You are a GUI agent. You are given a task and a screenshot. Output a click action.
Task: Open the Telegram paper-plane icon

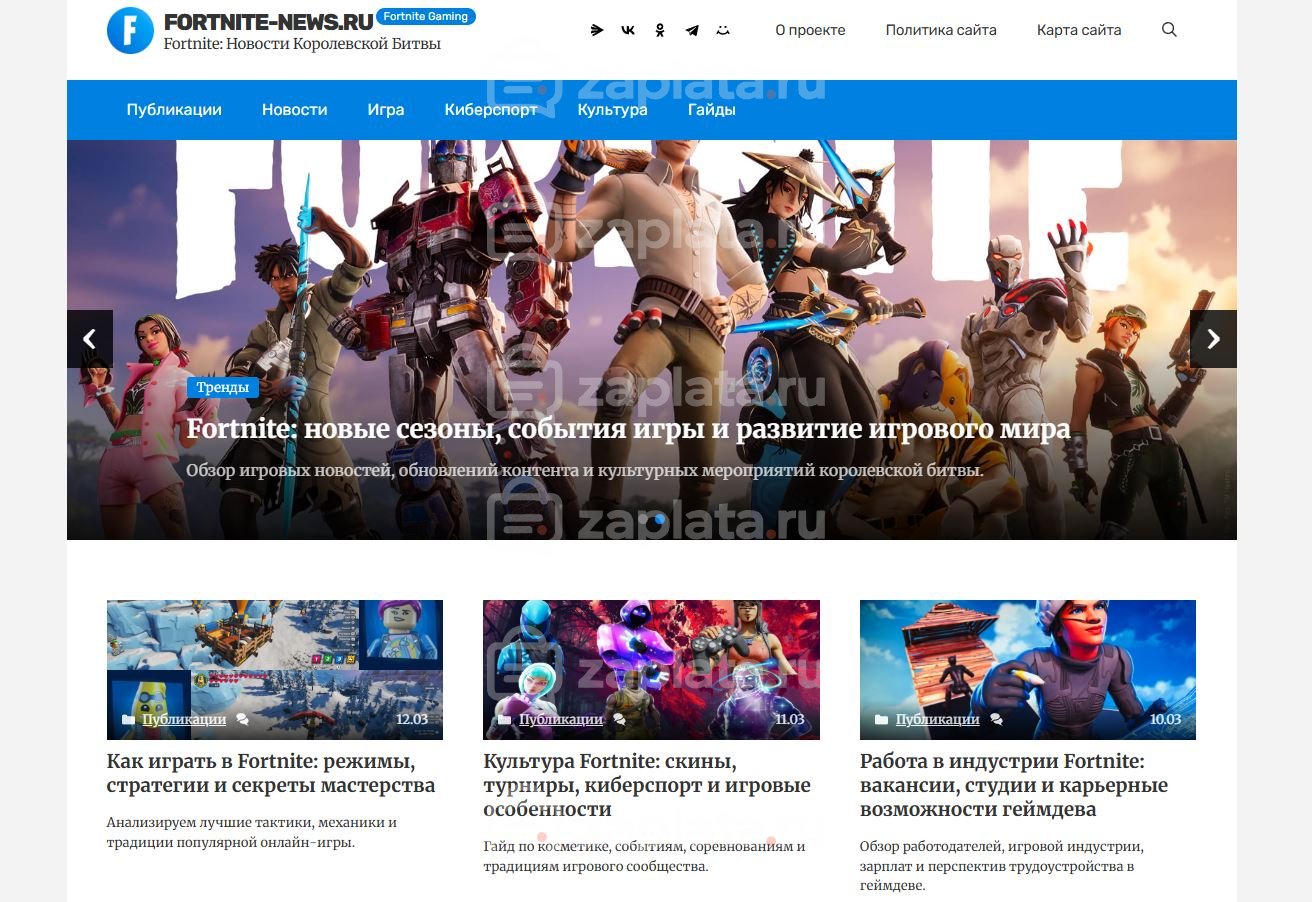pyautogui.click(x=692, y=30)
